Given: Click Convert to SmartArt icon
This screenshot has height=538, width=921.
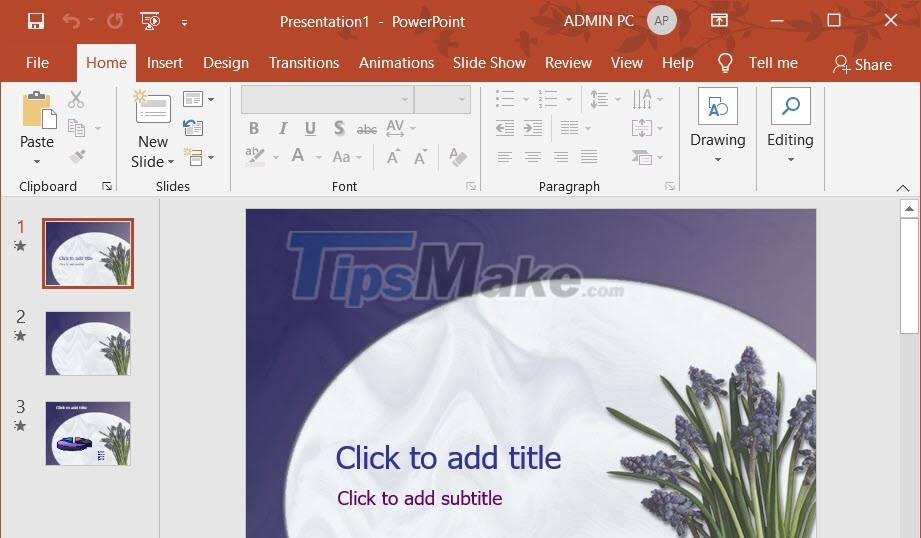Looking at the screenshot, I should click(x=647, y=157).
